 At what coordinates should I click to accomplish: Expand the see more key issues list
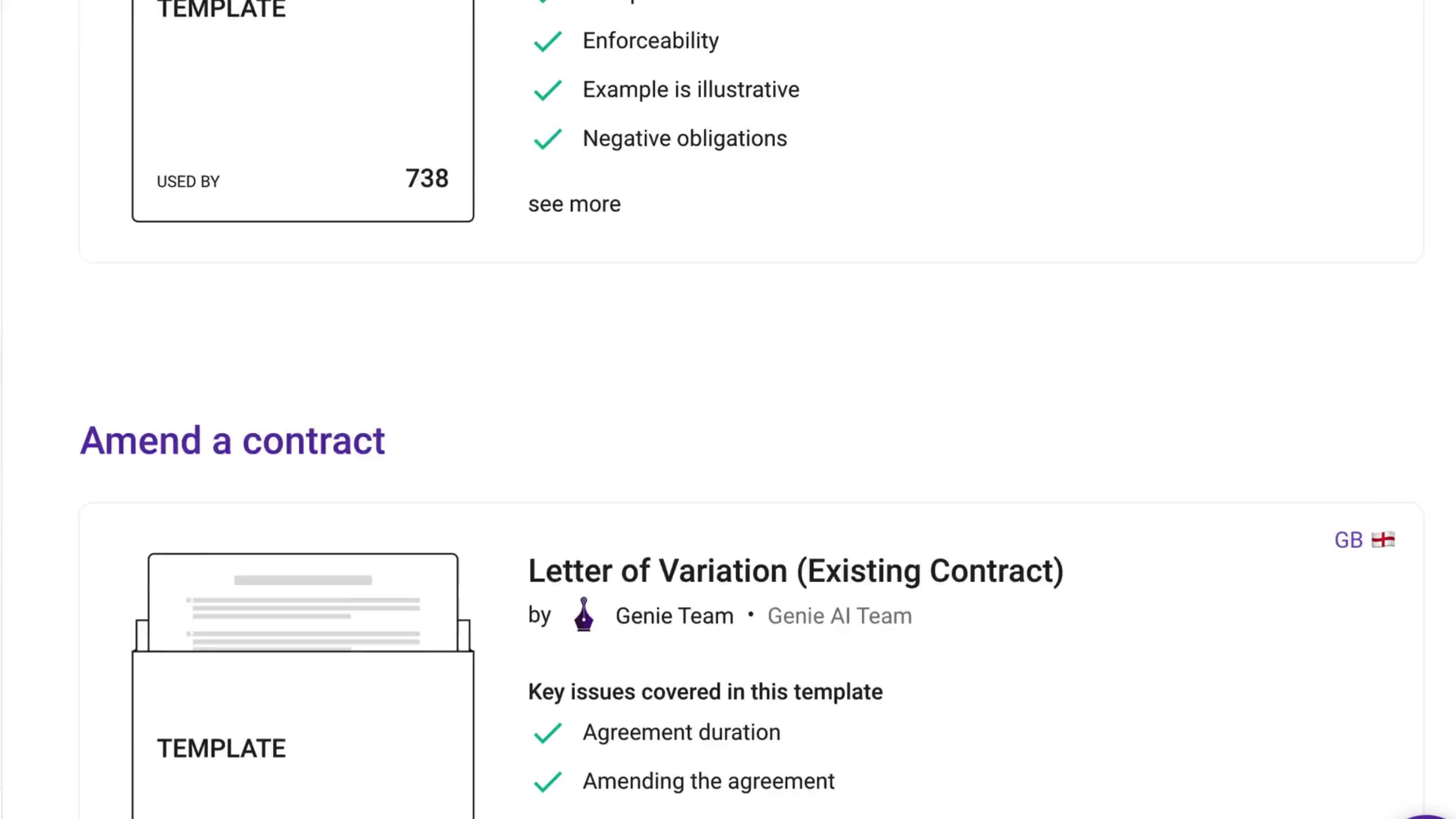tap(574, 204)
